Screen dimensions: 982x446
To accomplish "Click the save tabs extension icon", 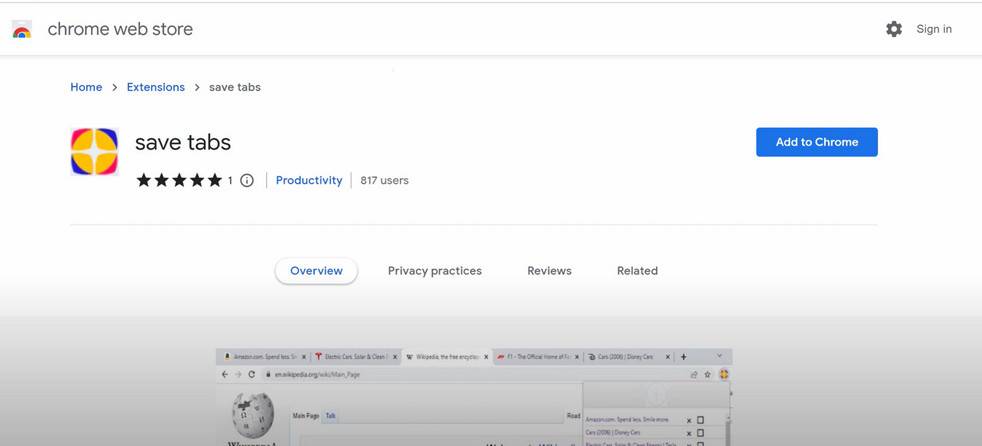I will pos(95,152).
